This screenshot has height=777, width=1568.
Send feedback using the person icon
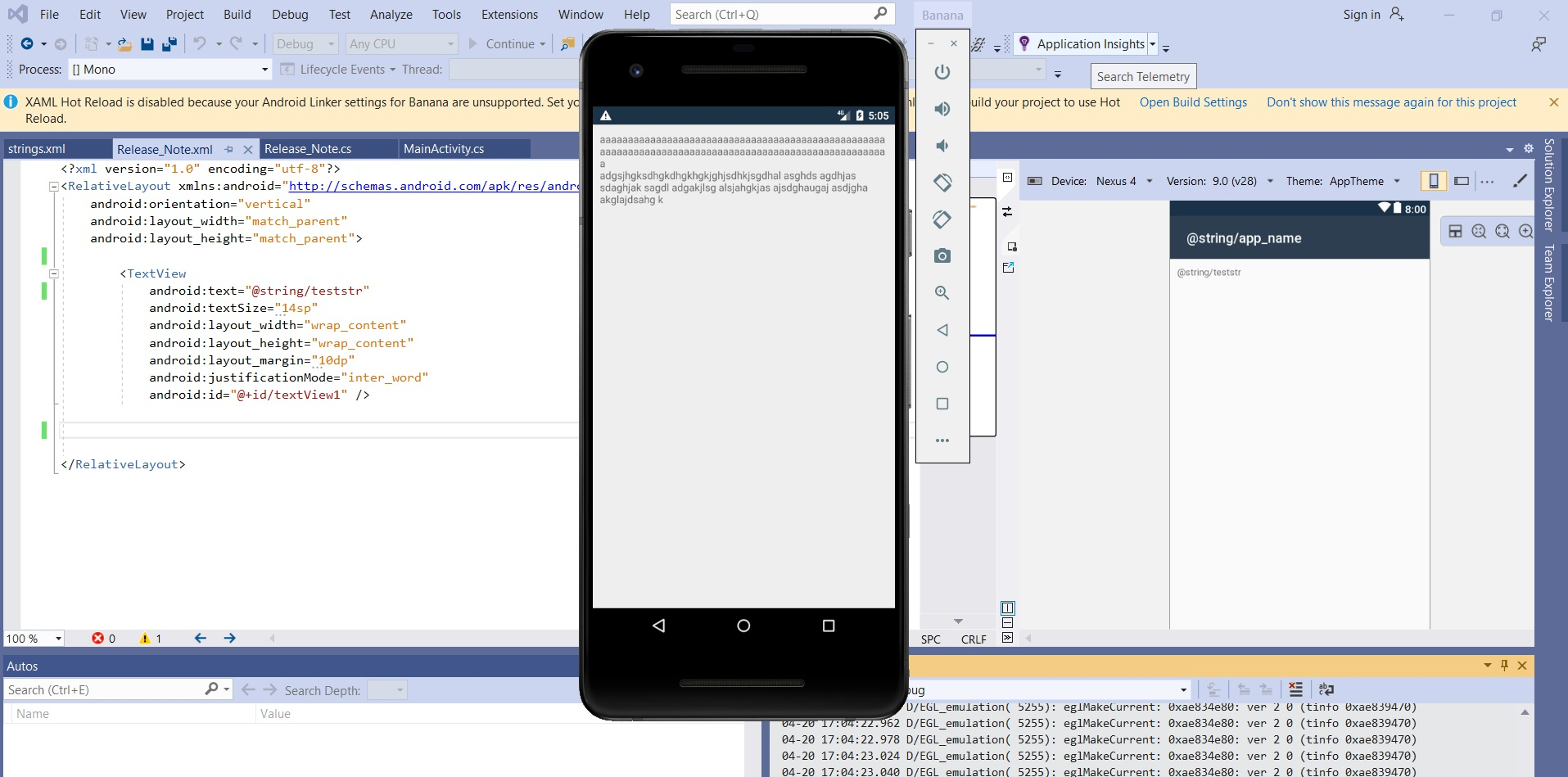pos(1539,44)
